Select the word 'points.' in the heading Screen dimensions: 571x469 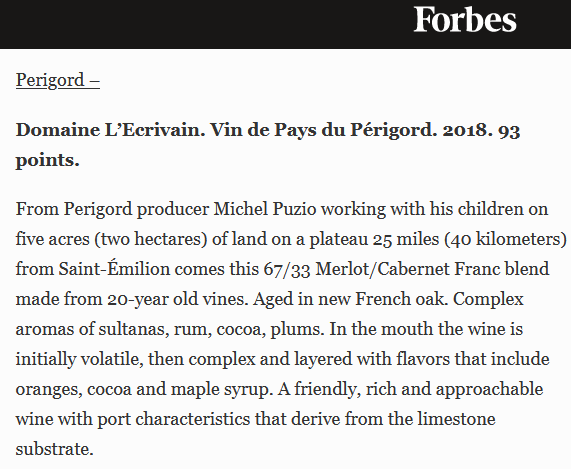tap(47, 160)
